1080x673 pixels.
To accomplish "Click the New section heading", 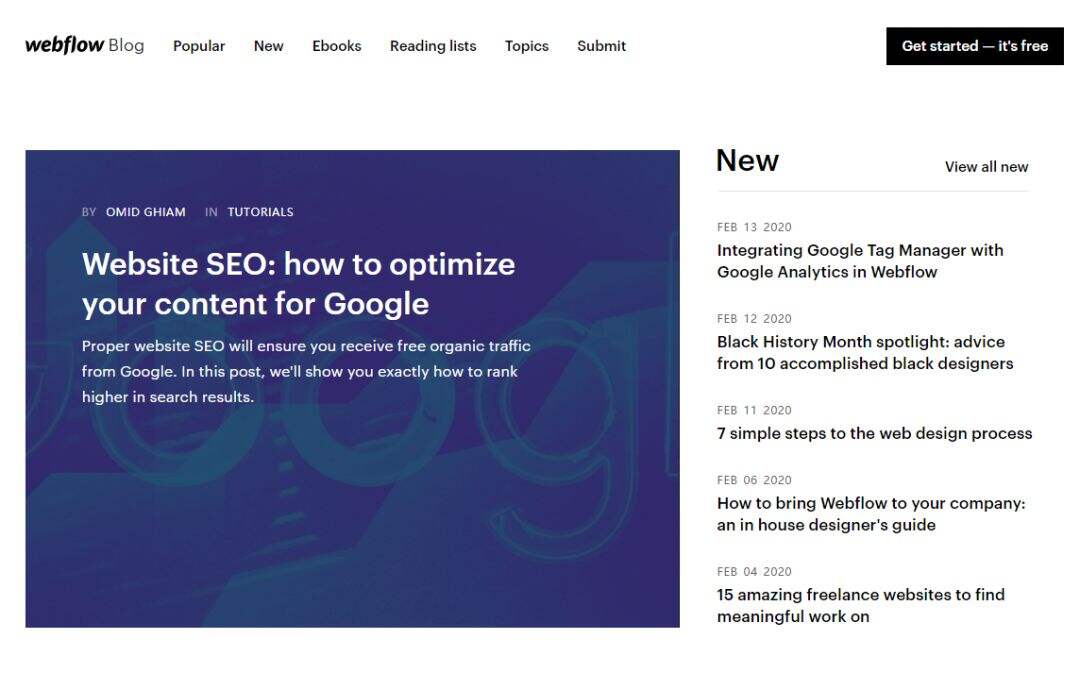I will [747, 161].
